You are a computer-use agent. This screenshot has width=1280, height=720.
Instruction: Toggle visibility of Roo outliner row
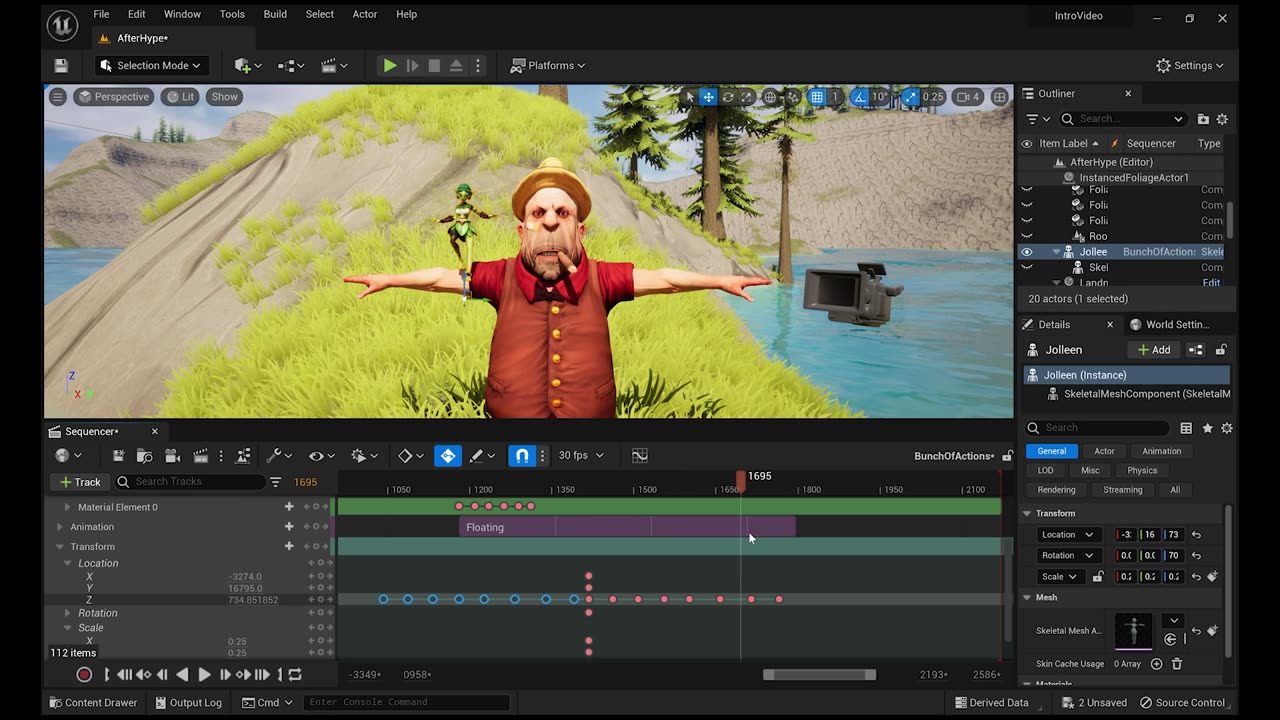pos(1026,236)
